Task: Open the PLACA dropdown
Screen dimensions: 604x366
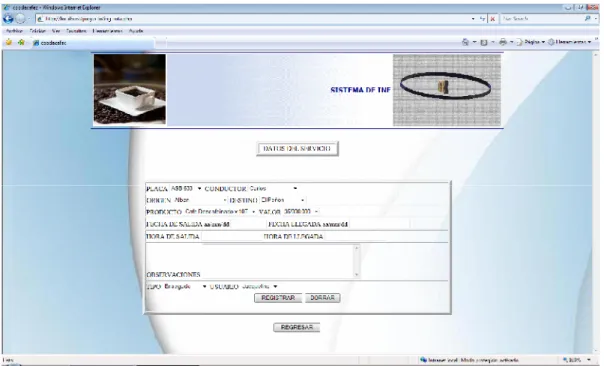Action: pos(186,188)
